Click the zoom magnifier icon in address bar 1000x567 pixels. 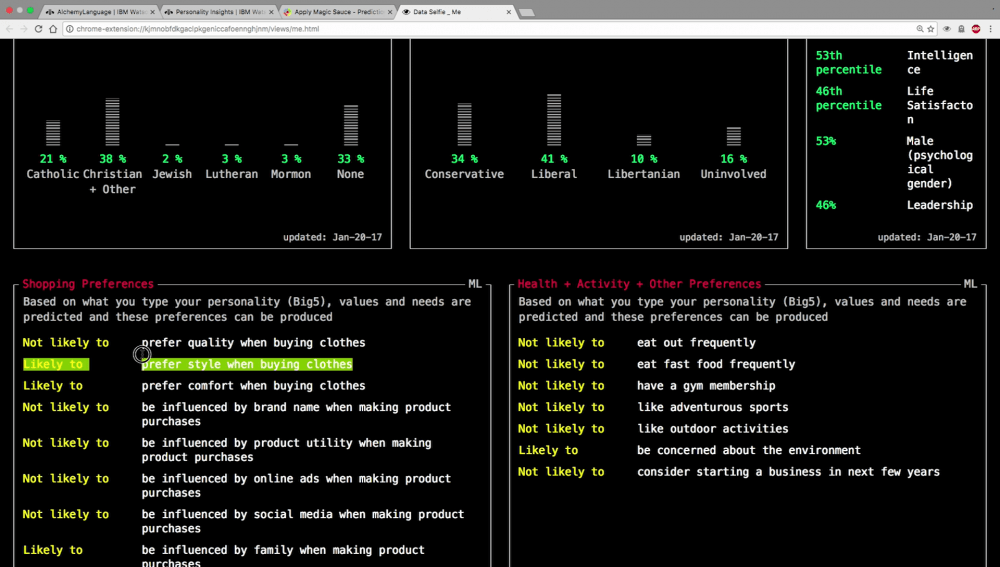pos(917,29)
